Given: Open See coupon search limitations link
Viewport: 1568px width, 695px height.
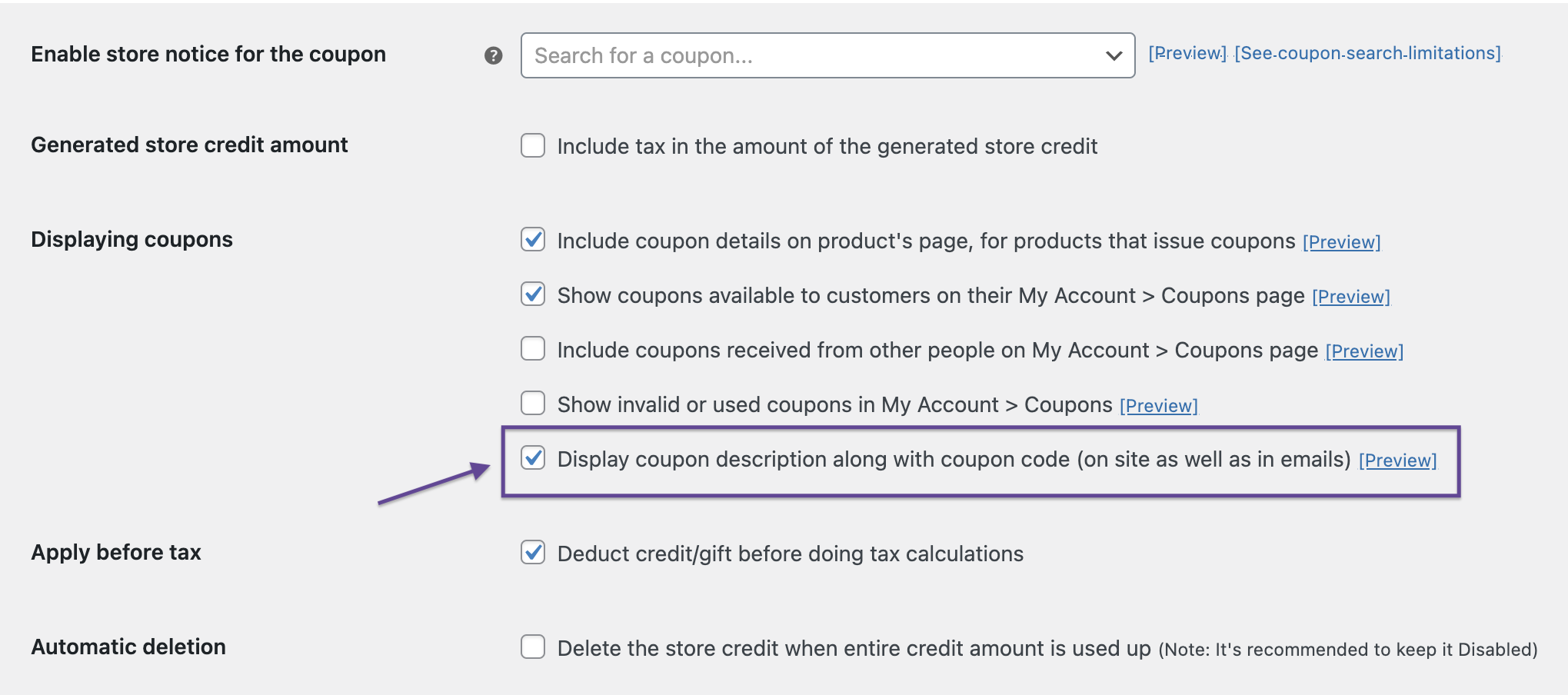Looking at the screenshot, I should pos(1368,53).
